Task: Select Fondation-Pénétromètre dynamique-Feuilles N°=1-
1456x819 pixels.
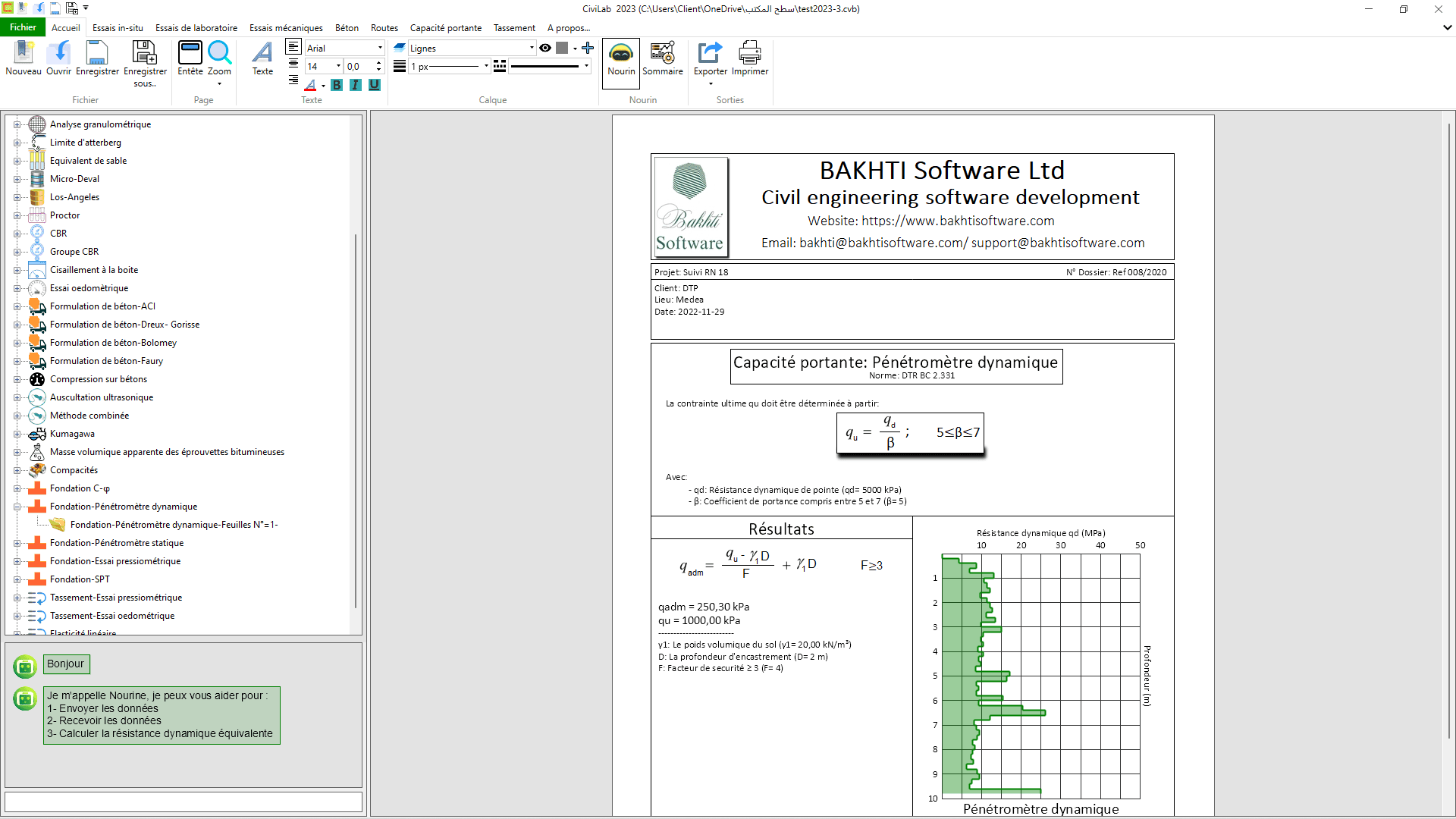Action: point(174,525)
